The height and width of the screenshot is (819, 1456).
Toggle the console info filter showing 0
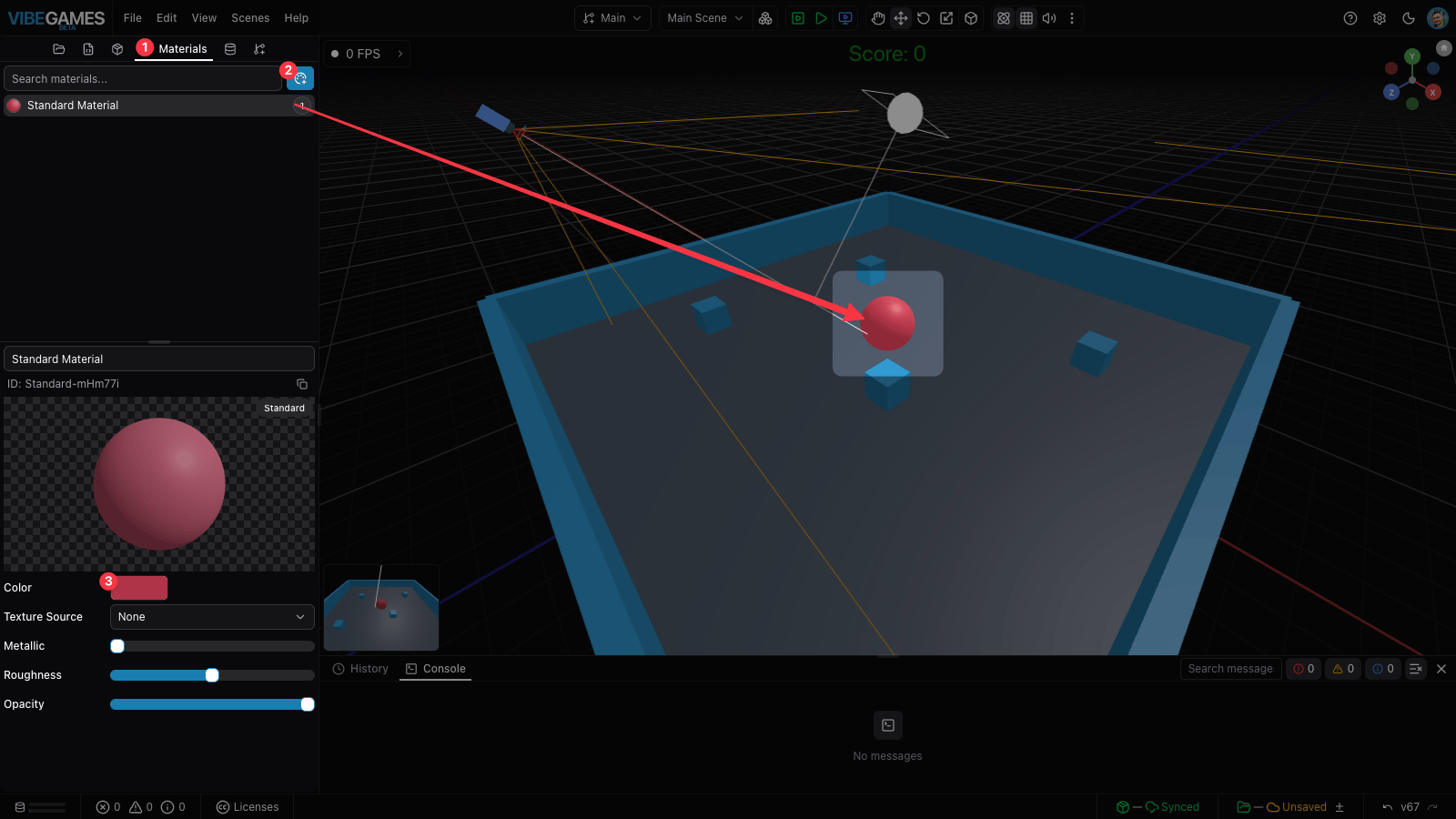pos(1384,669)
